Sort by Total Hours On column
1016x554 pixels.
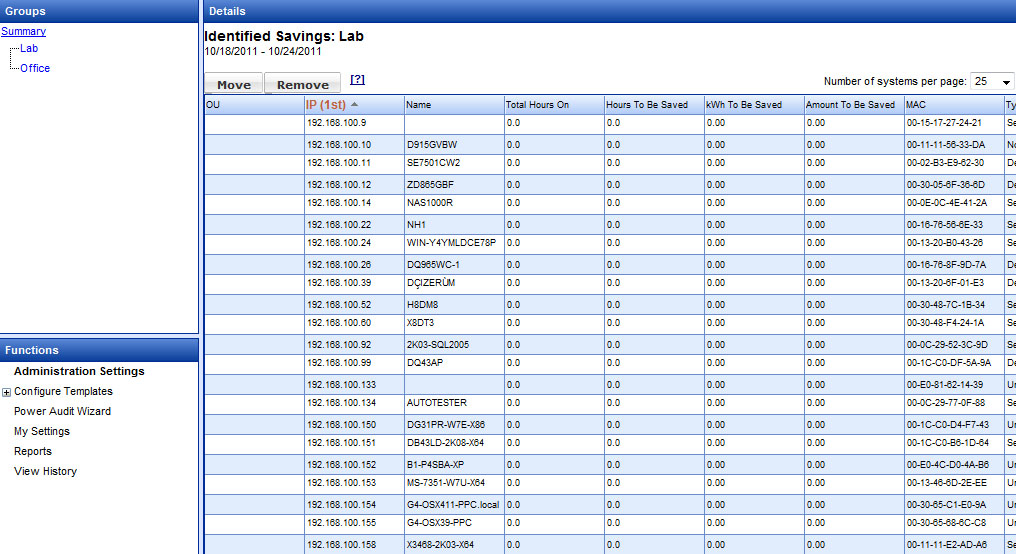pos(537,105)
